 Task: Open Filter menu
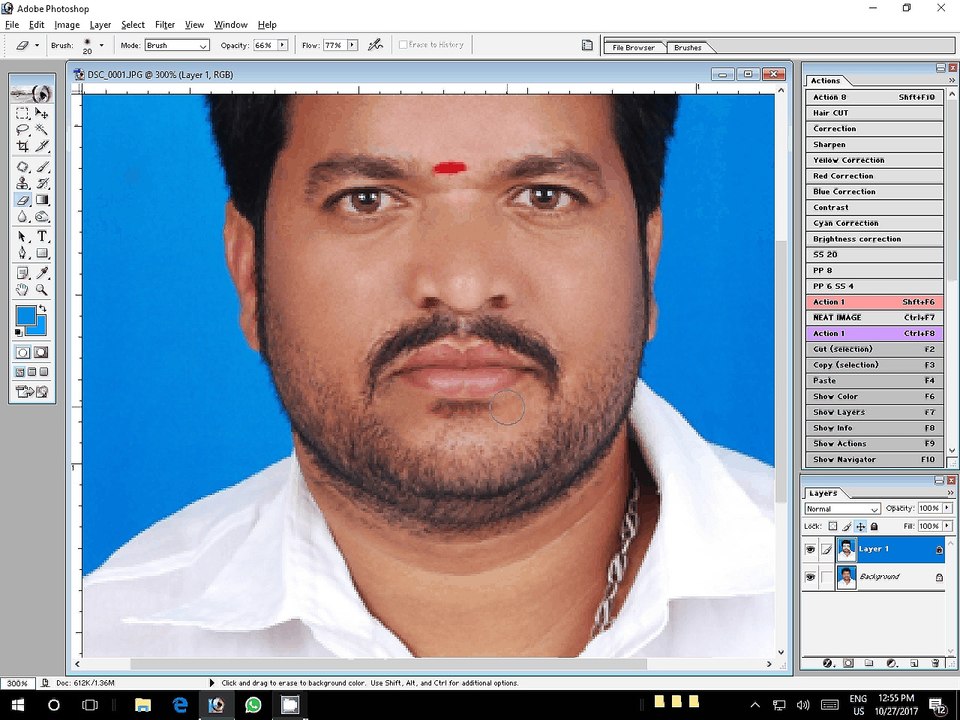click(x=165, y=24)
